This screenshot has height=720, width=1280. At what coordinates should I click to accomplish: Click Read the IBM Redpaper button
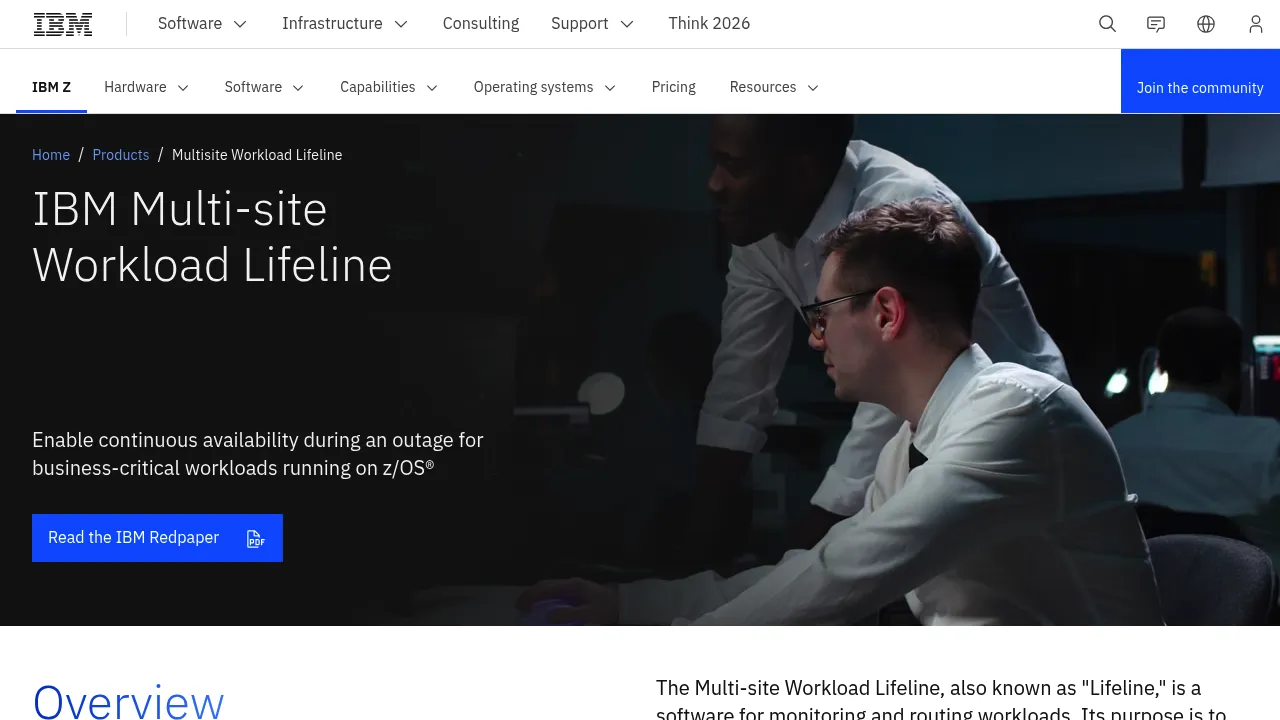tap(157, 538)
